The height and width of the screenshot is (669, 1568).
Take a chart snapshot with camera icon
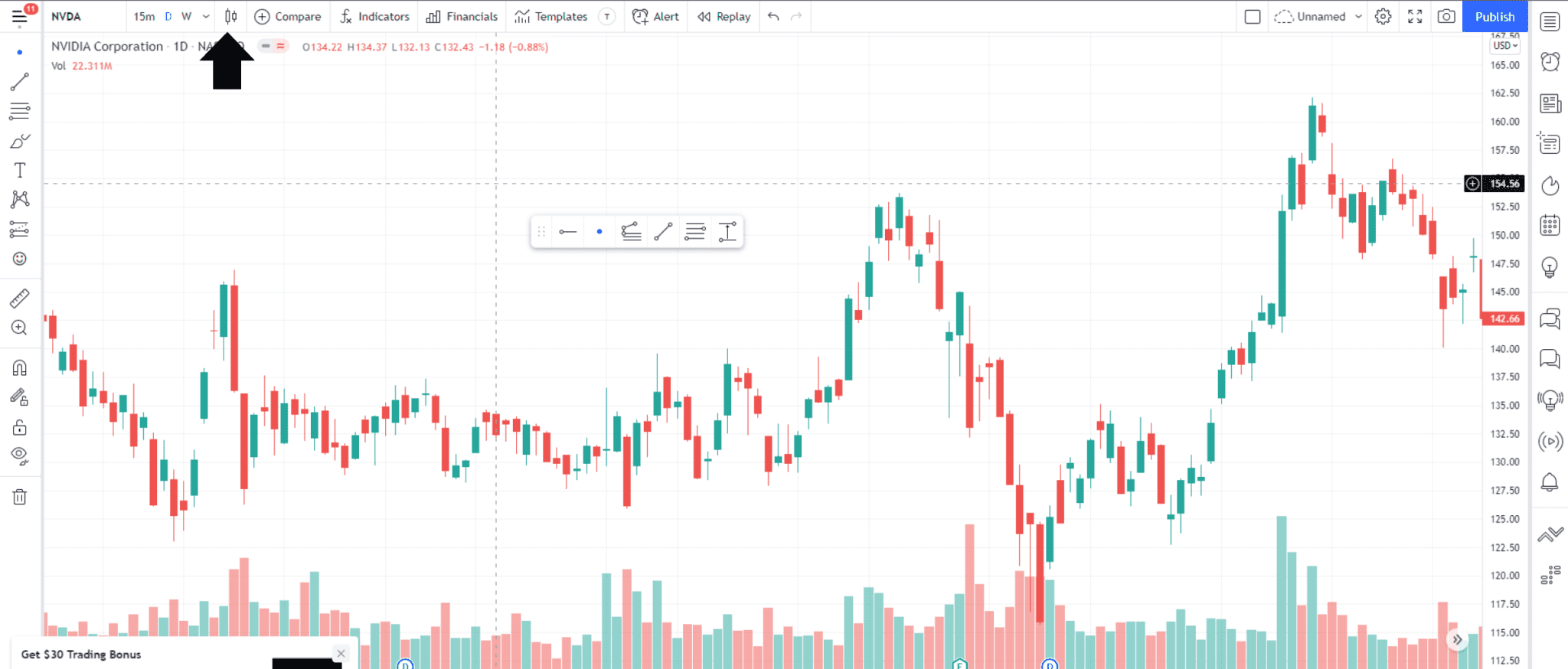1446,16
